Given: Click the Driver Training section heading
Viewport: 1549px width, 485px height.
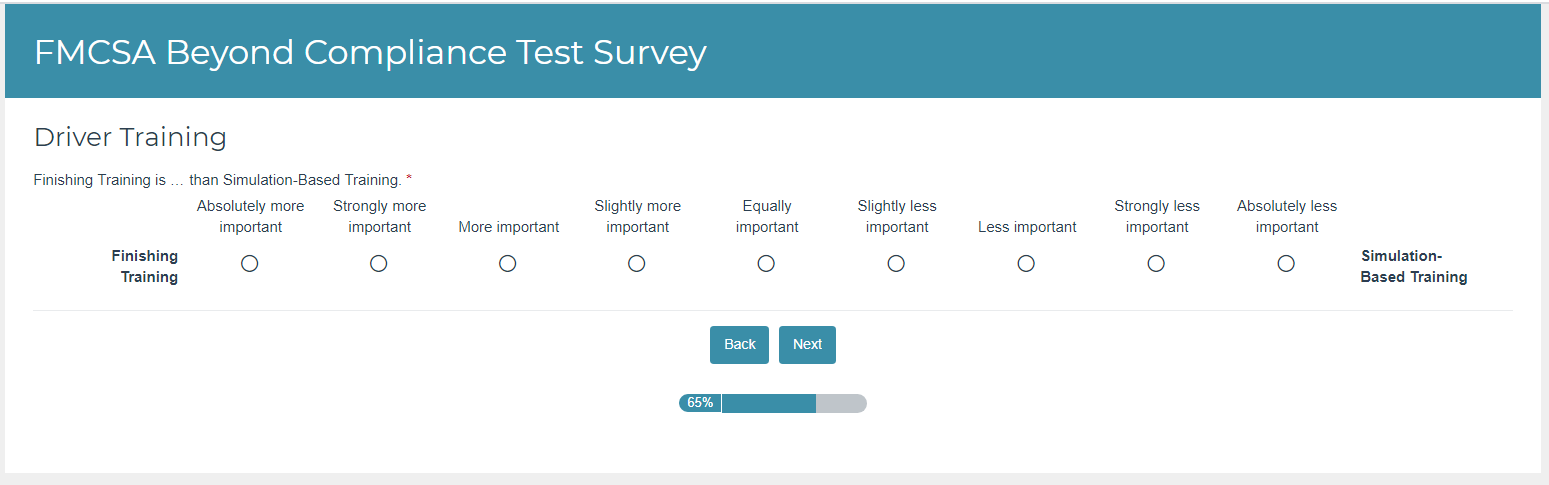Looking at the screenshot, I should tap(130, 137).
